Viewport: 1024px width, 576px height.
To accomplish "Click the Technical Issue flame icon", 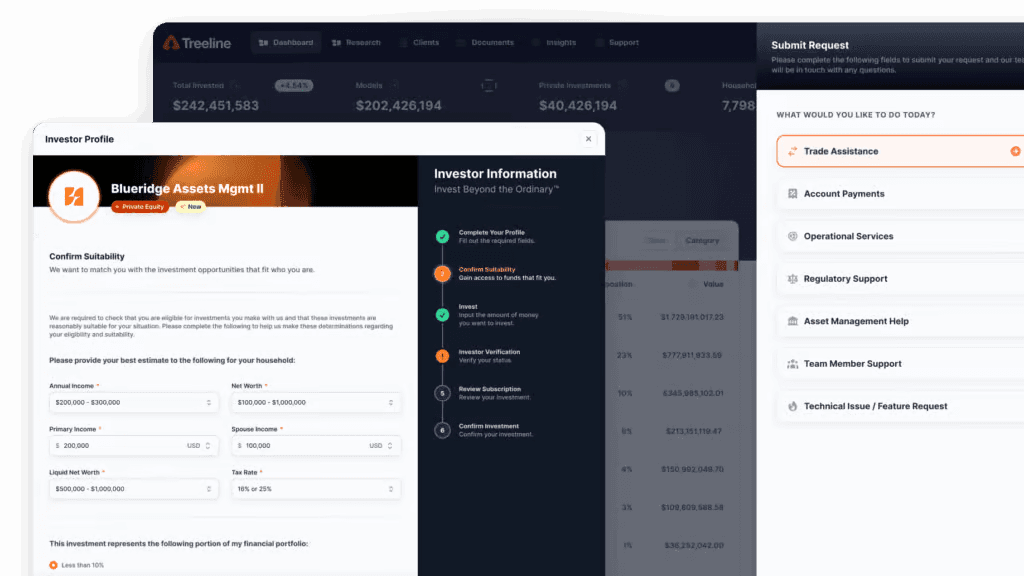I will coord(792,406).
